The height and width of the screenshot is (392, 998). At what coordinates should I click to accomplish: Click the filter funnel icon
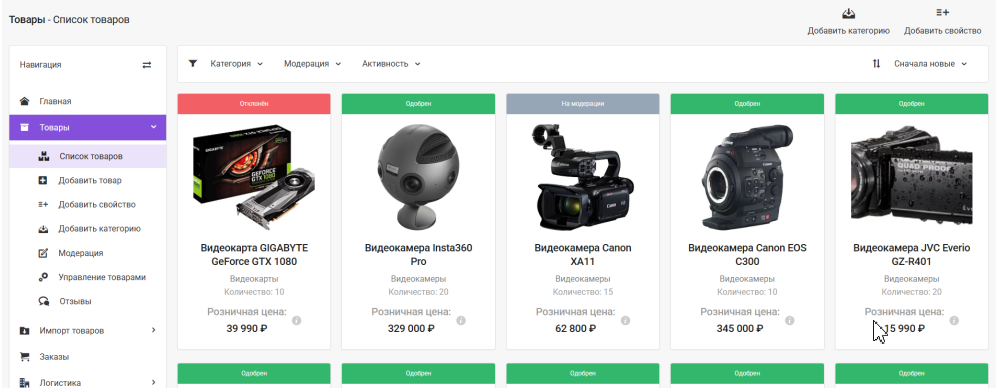click(x=193, y=64)
